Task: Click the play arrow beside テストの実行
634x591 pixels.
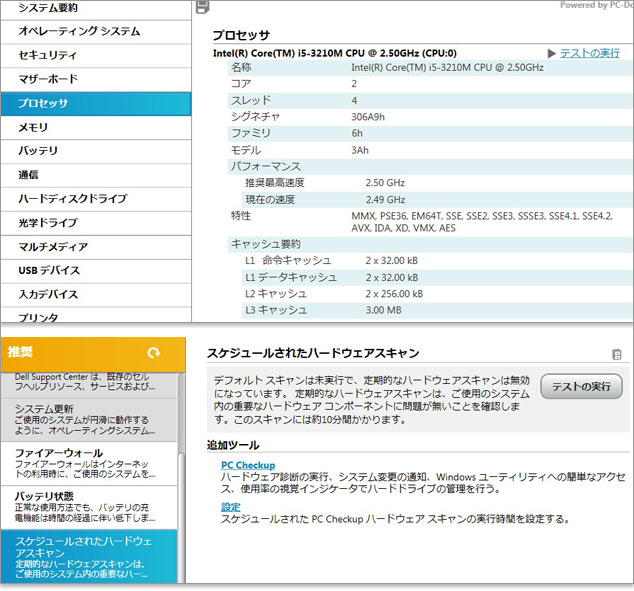Action: pyautogui.click(x=551, y=53)
